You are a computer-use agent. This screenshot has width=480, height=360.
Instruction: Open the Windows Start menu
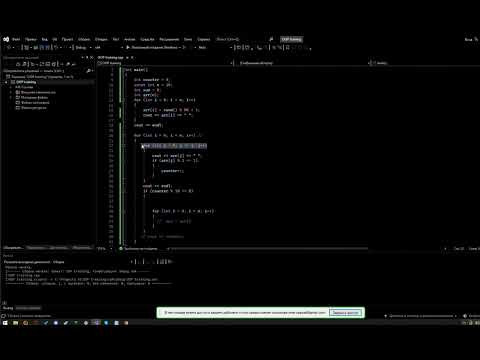pyautogui.click(x=5, y=323)
